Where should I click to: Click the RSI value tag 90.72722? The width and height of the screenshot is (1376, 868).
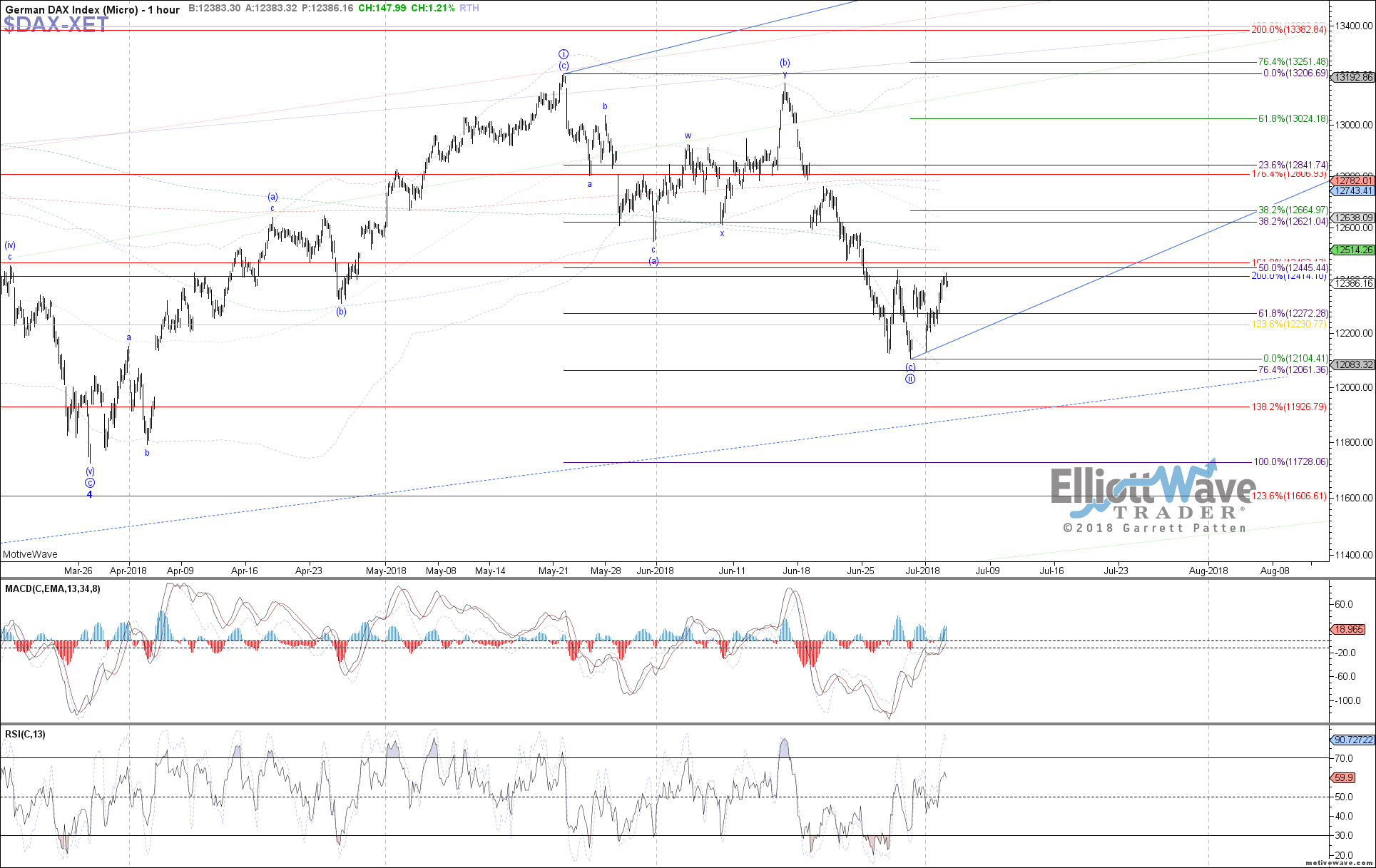pyautogui.click(x=1352, y=740)
